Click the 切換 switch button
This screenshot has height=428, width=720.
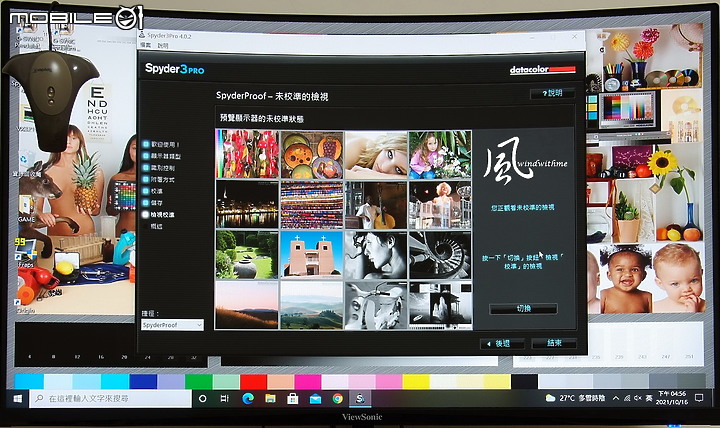click(x=523, y=309)
